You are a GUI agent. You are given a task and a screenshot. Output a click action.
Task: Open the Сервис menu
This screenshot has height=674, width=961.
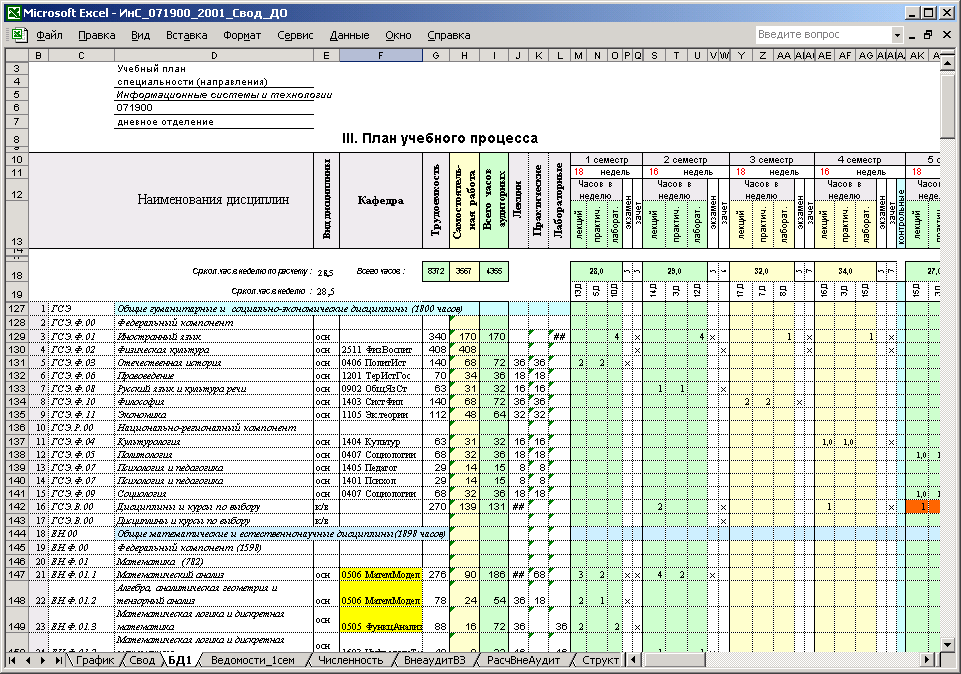coord(295,35)
